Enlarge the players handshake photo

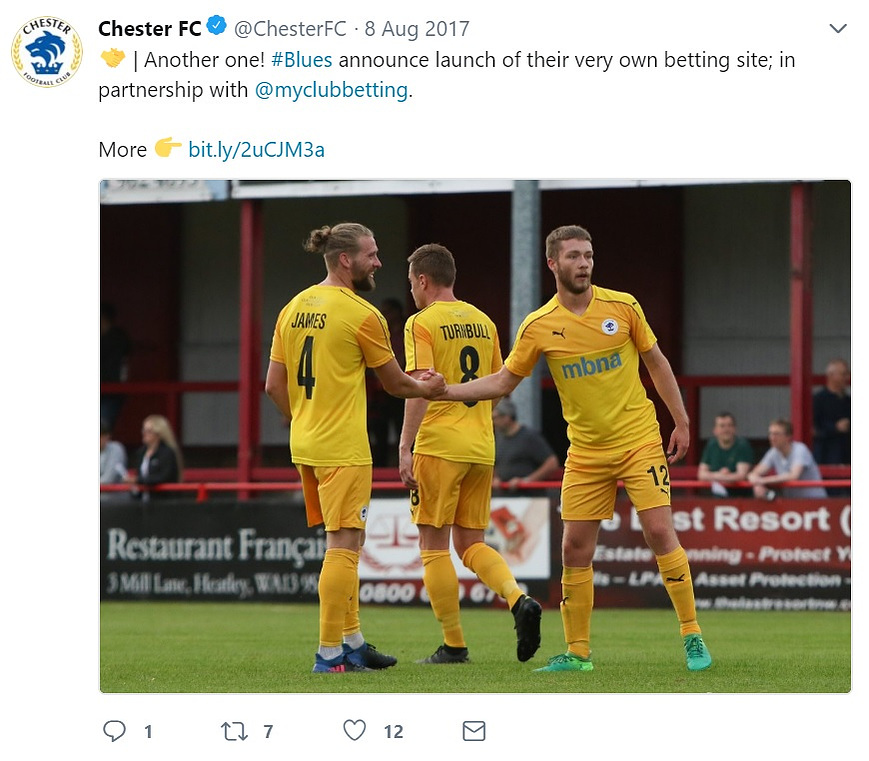[475, 436]
